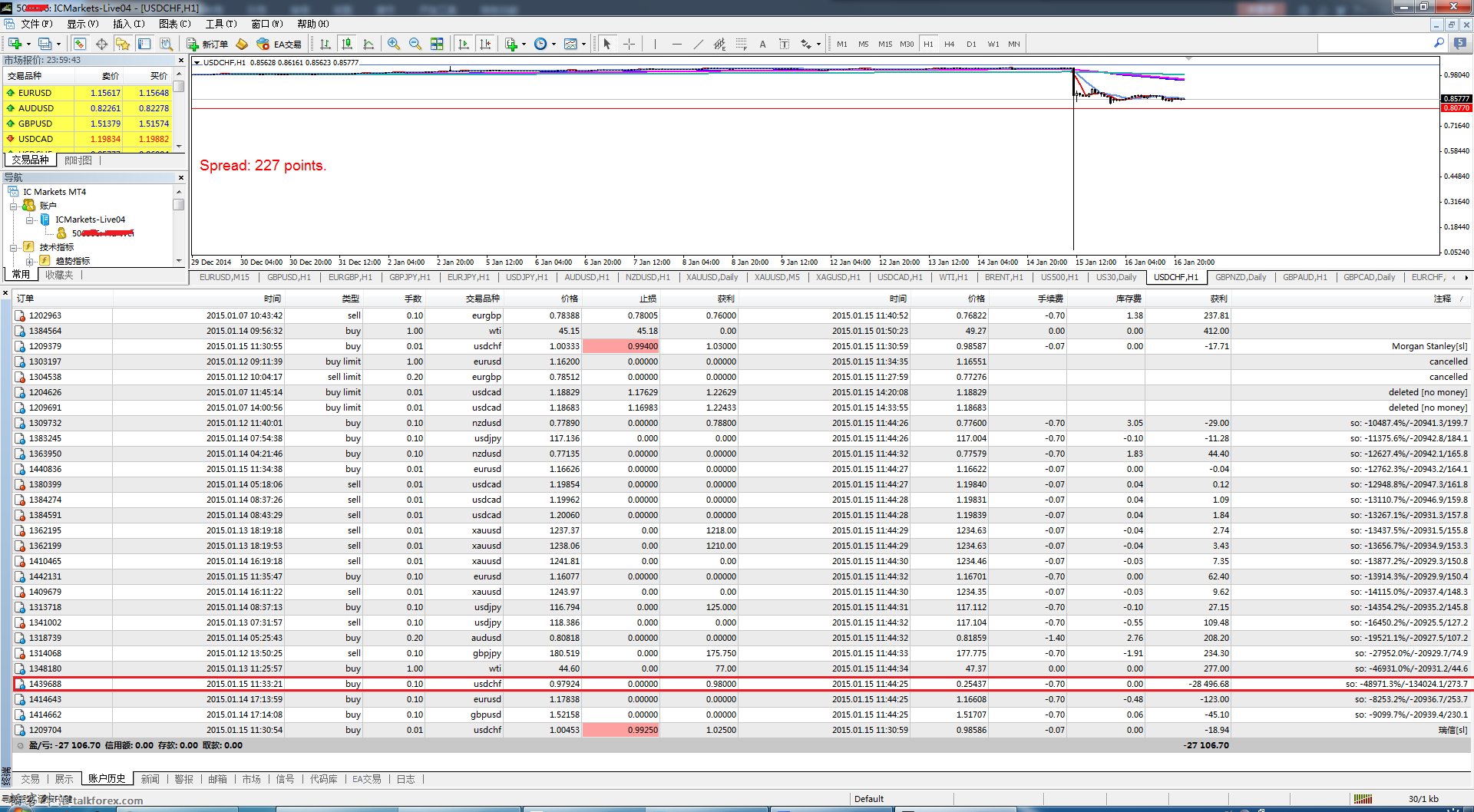
Task: Switch chart to MN timeframe
Action: click(1014, 44)
